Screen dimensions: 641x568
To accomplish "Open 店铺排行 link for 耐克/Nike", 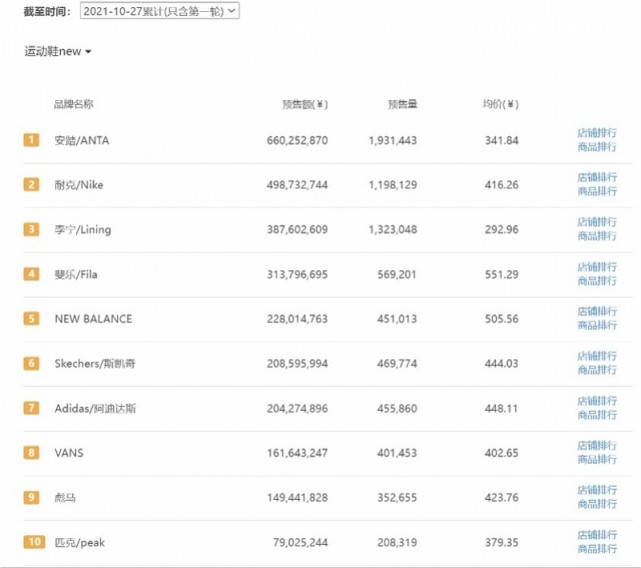I will pyautogui.click(x=597, y=177).
